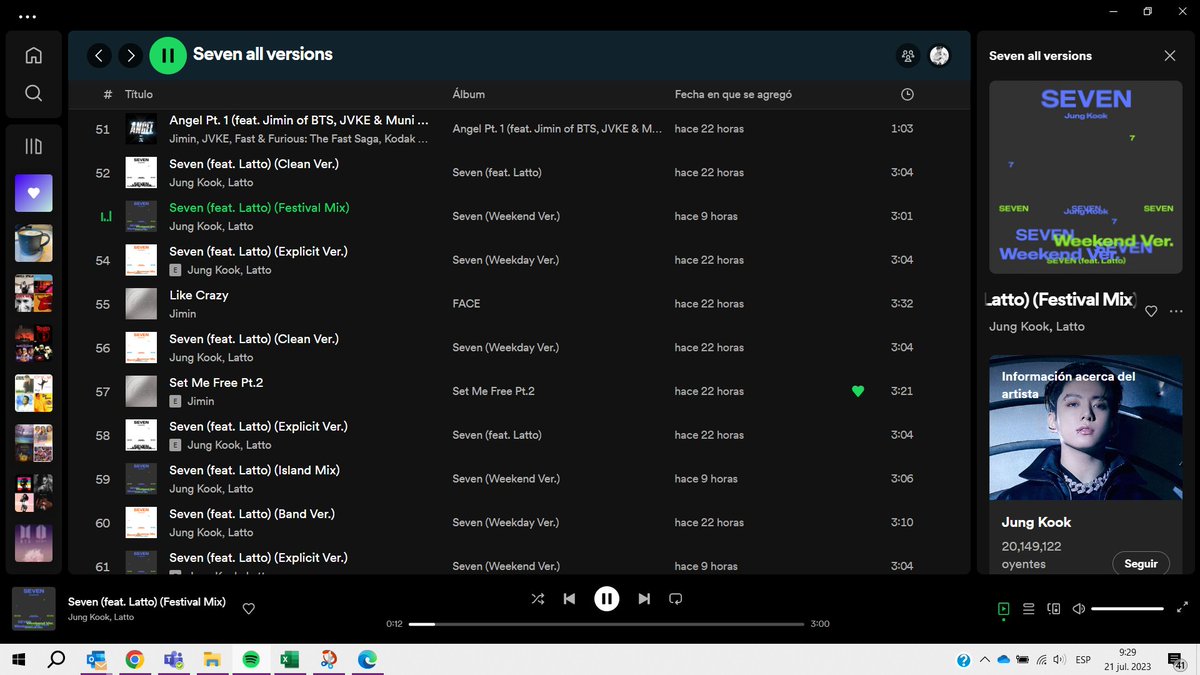Open the Home icon in the sidebar
The image size is (1200, 675).
33,56
